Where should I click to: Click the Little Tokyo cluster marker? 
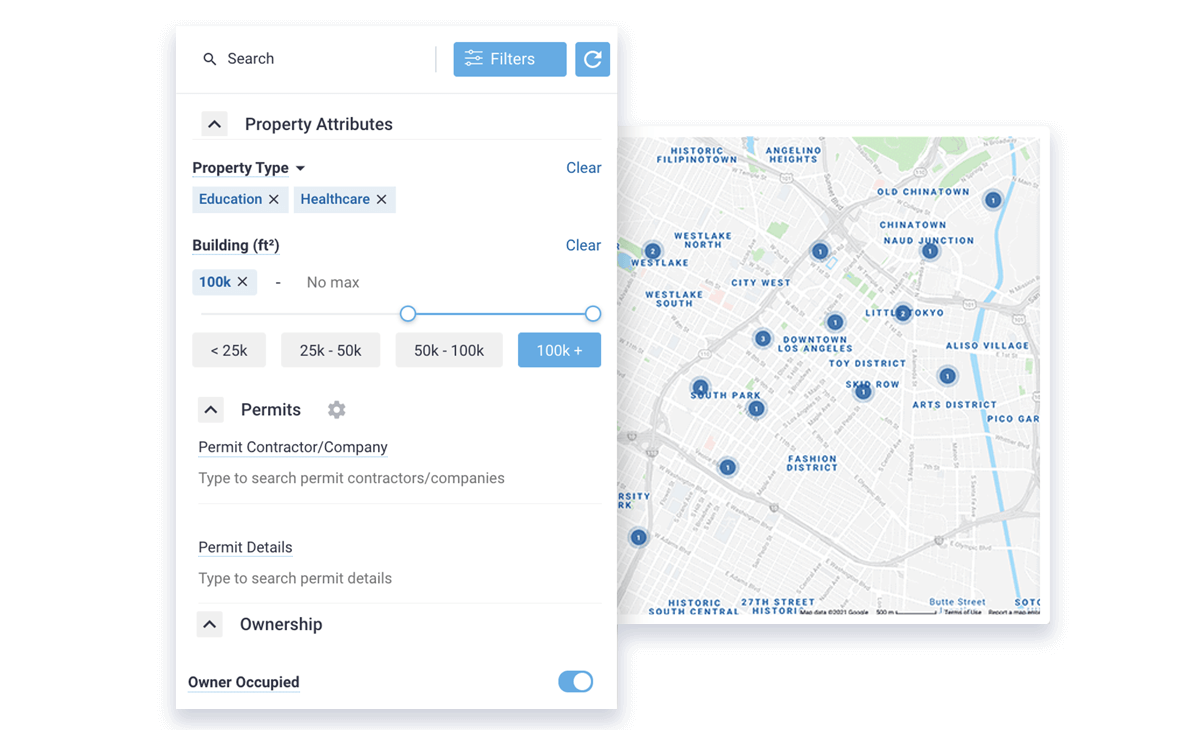[902, 313]
